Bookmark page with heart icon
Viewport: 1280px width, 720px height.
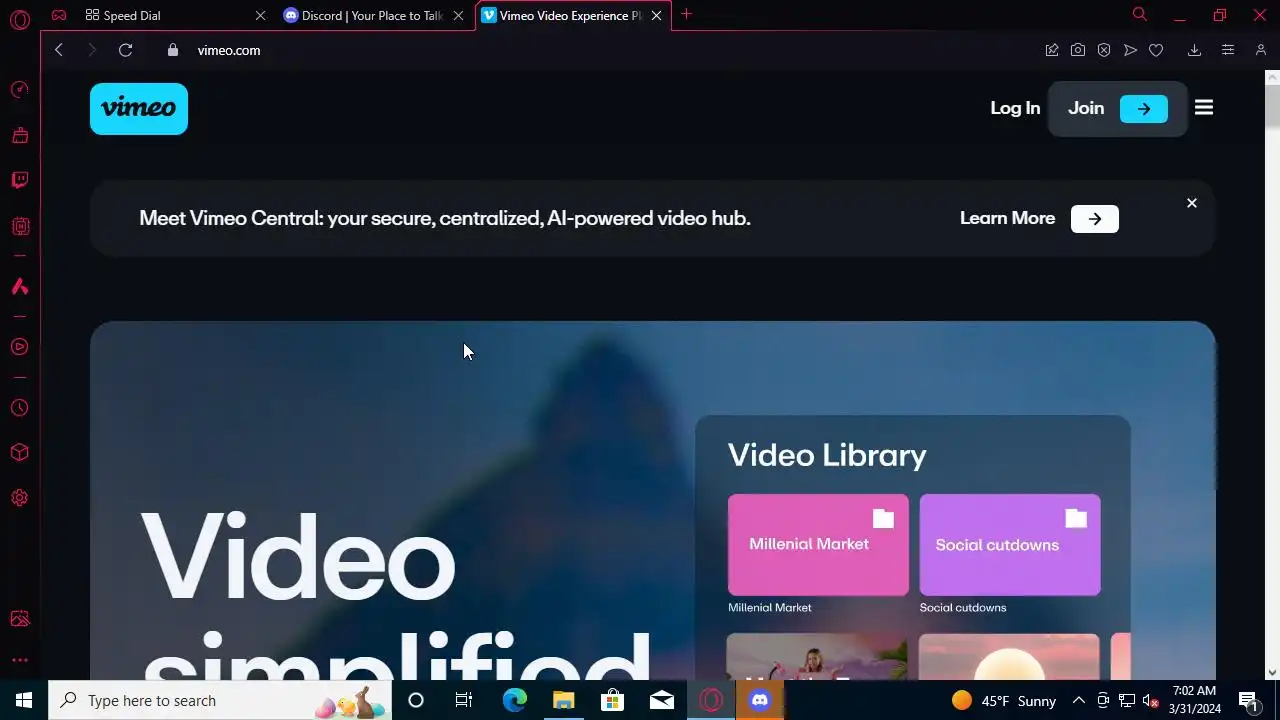click(x=1156, y=50)
